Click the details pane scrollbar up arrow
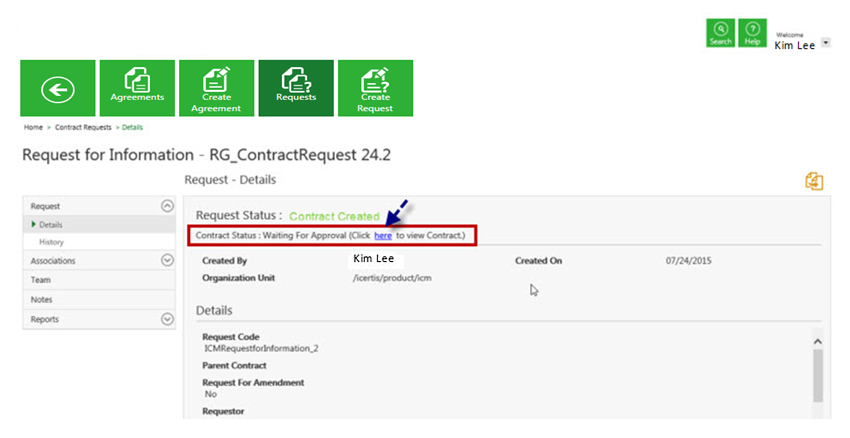Viewport: 850px width, 438px height. [x=818, y=341]
